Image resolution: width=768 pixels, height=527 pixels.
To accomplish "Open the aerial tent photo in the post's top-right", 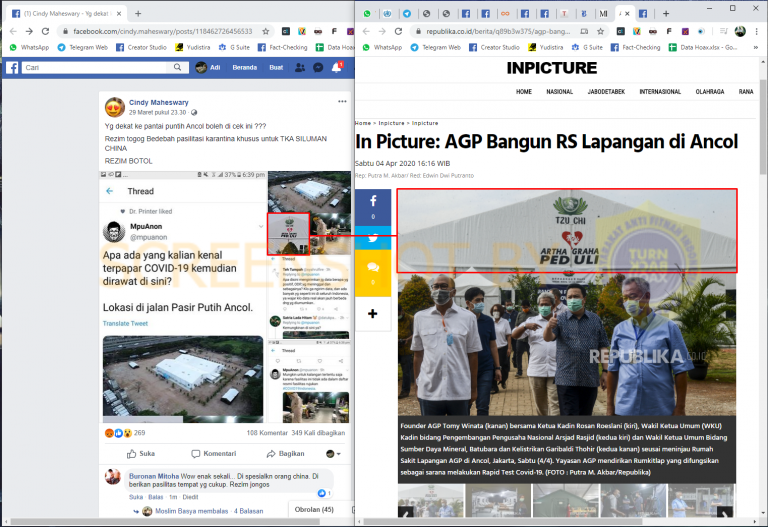I will click(x=309, y=192).
